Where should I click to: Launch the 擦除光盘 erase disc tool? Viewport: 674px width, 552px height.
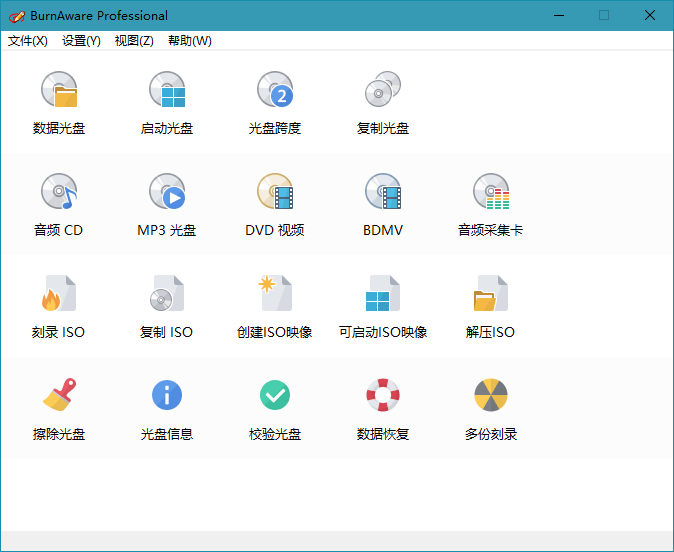59,396
